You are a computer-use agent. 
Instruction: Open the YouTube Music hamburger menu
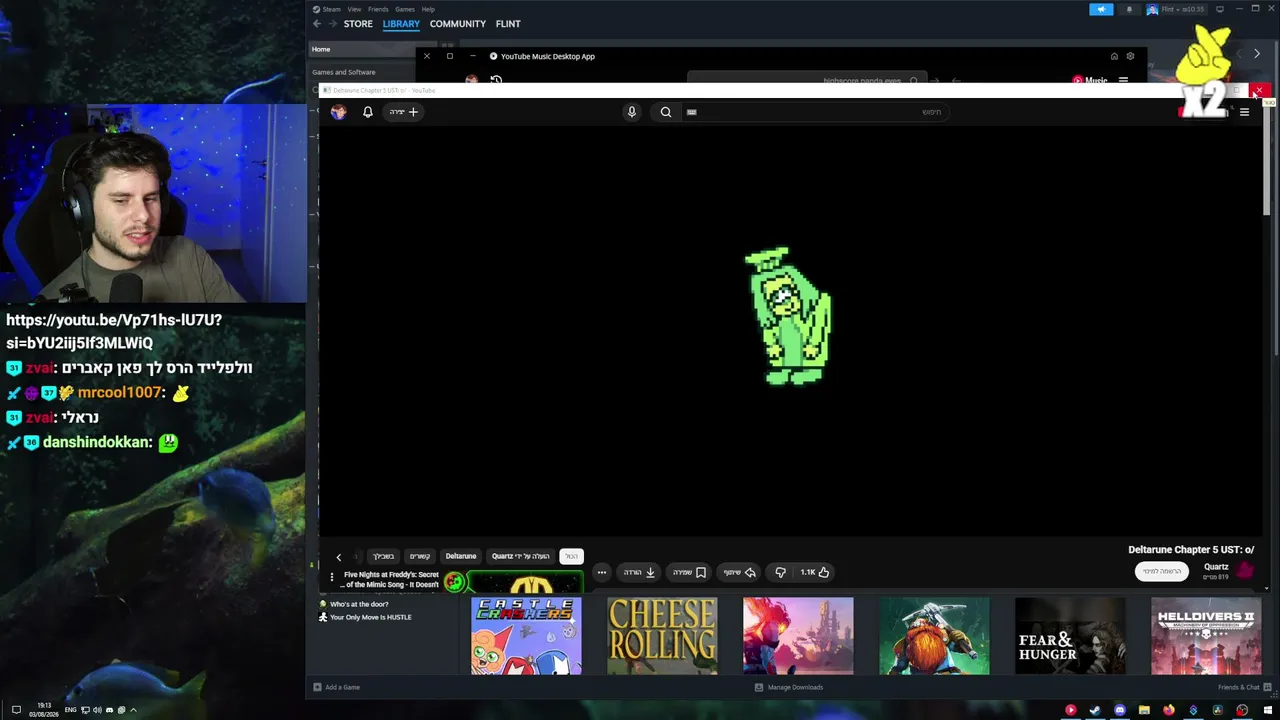coord(1123,81)
